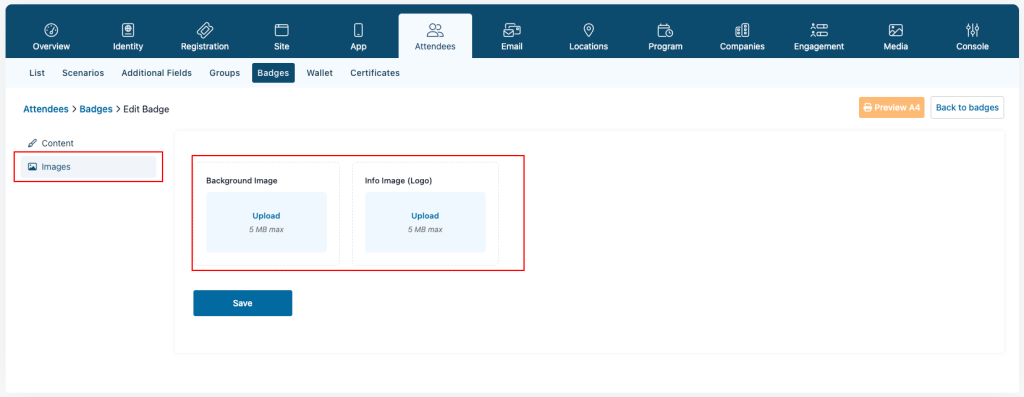
Task: Save the badge images
Action: (x=242, y=303)
